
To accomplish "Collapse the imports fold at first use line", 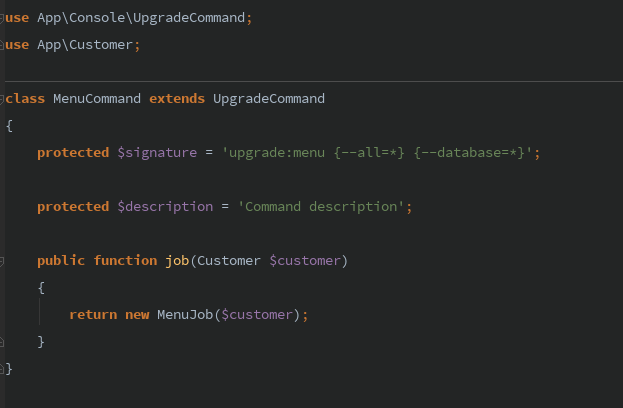I will (3, 19).
